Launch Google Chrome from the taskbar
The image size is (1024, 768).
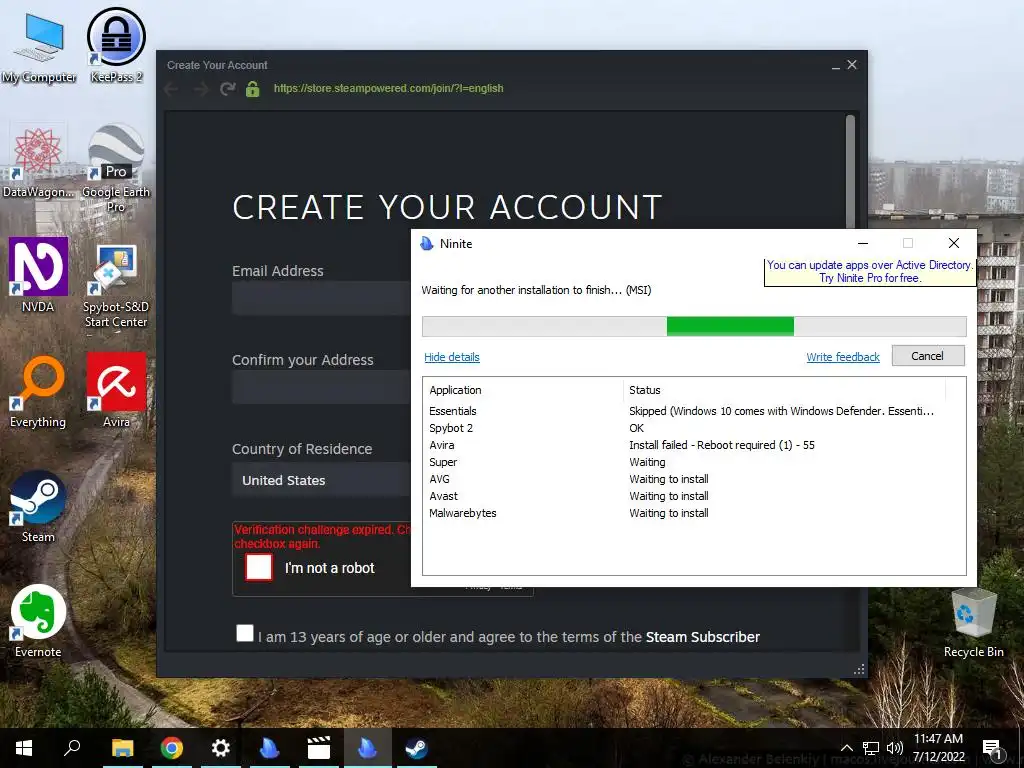(x=172, y=748)
